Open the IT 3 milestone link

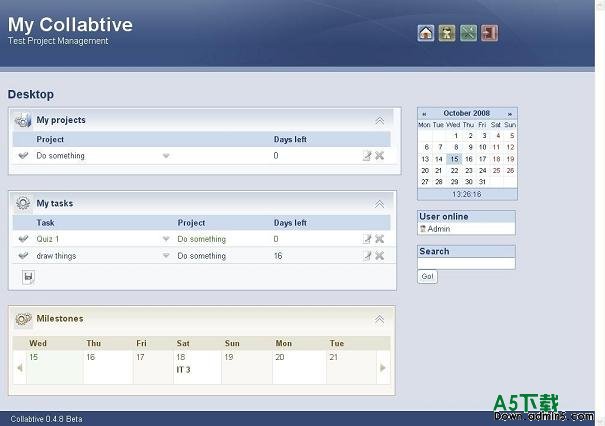[183, 370]
